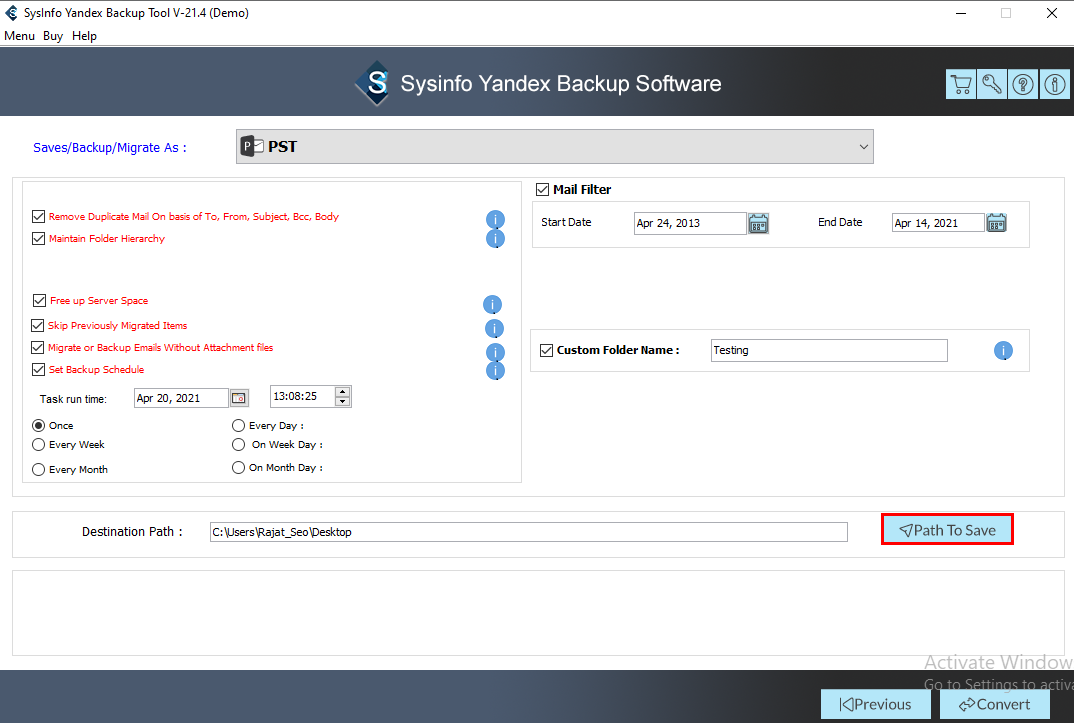The height and width of the screenshot is (723, 1074).
Task: Open the Menu menu
Action: click(x=19, y=36)
